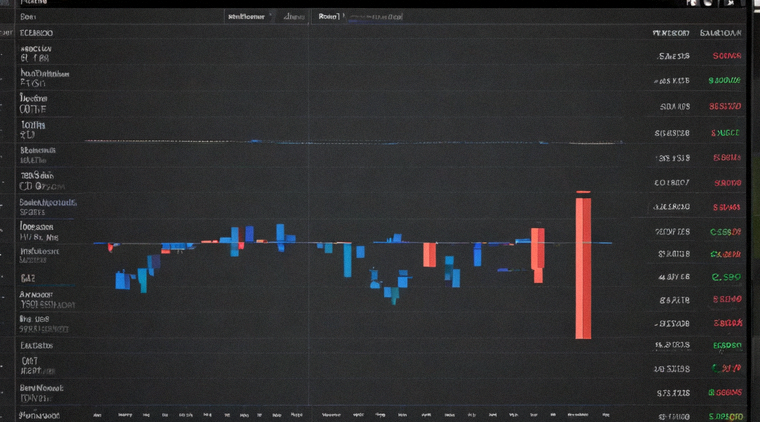
Task: Click the bottom green value in rightmost column
Action: click(x=726, y=416)
